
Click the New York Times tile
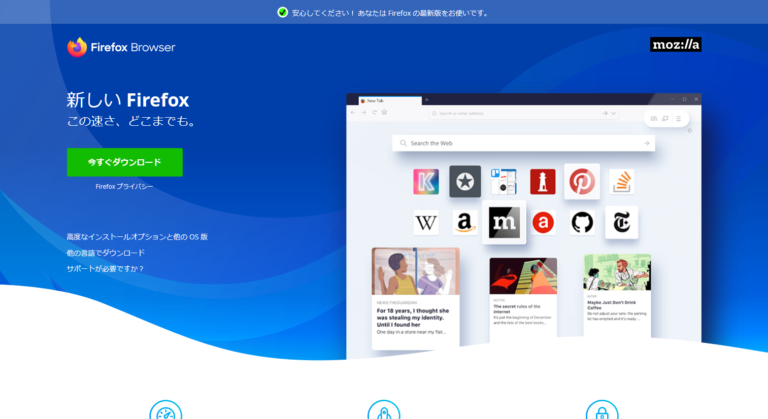point(622,222)
